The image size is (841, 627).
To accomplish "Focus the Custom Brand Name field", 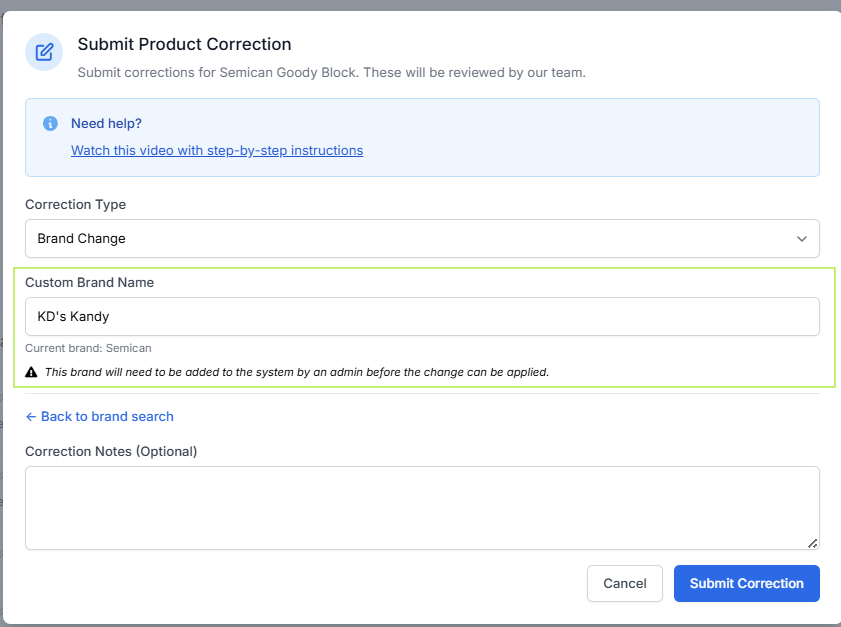I will (421, 316).
